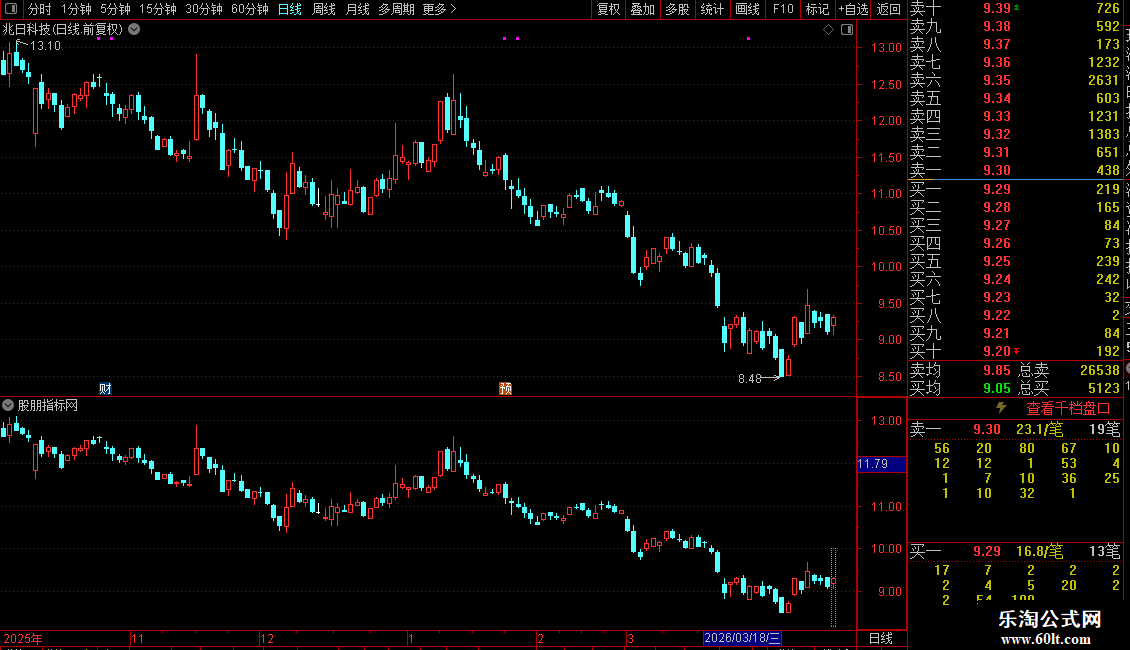
Task: Open the 统计 statistics tool
Action: click(712, 9)
